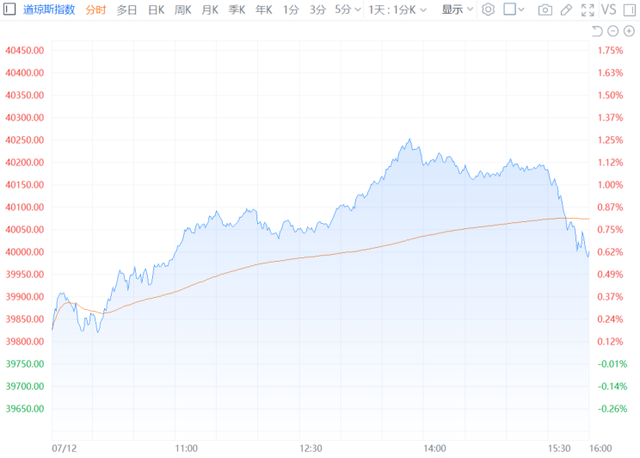
Task: Take a chart screenshot with camera icon
Action: (x=545, y=10)
